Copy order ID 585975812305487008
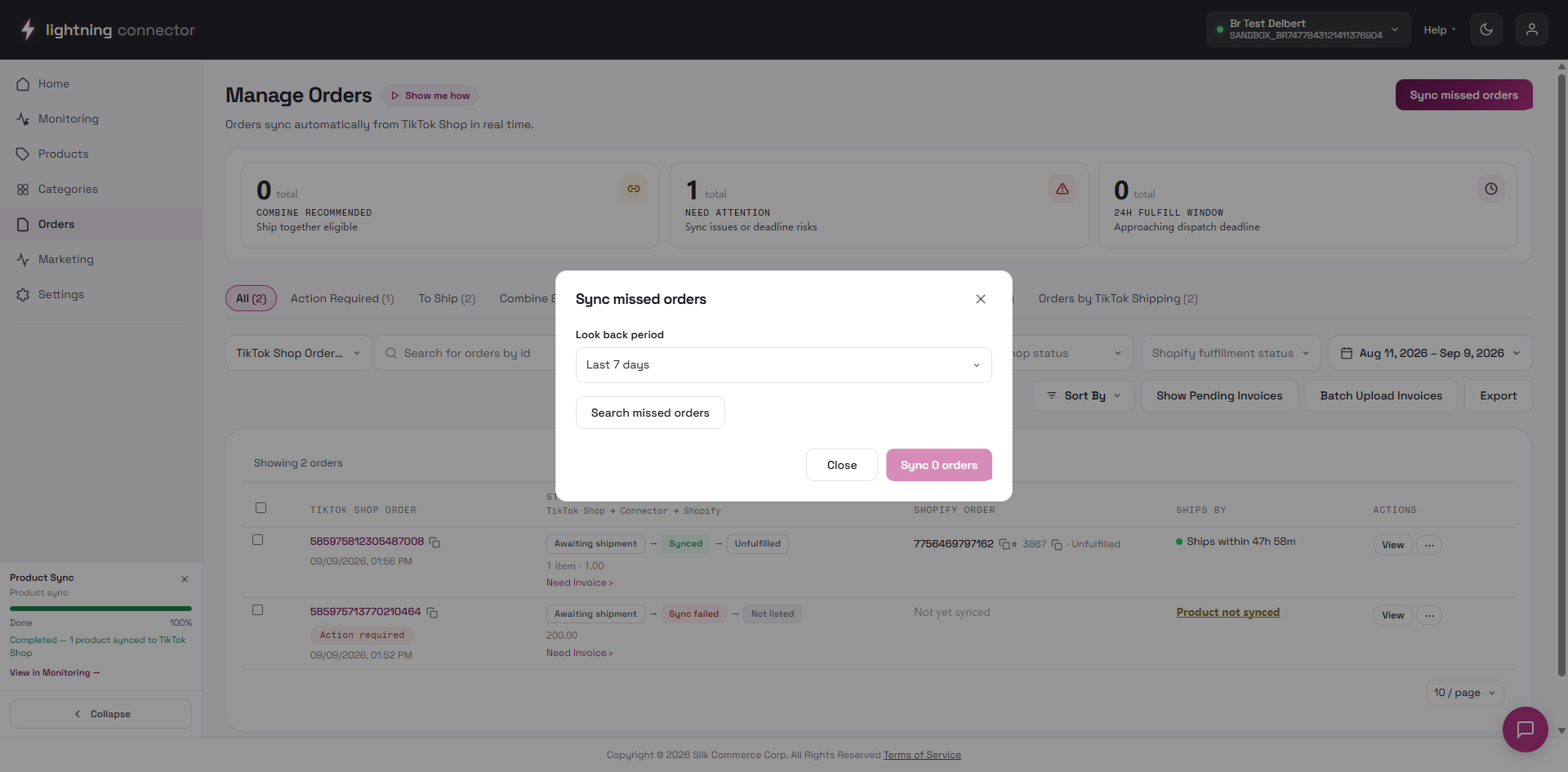 tap(434, 542)
